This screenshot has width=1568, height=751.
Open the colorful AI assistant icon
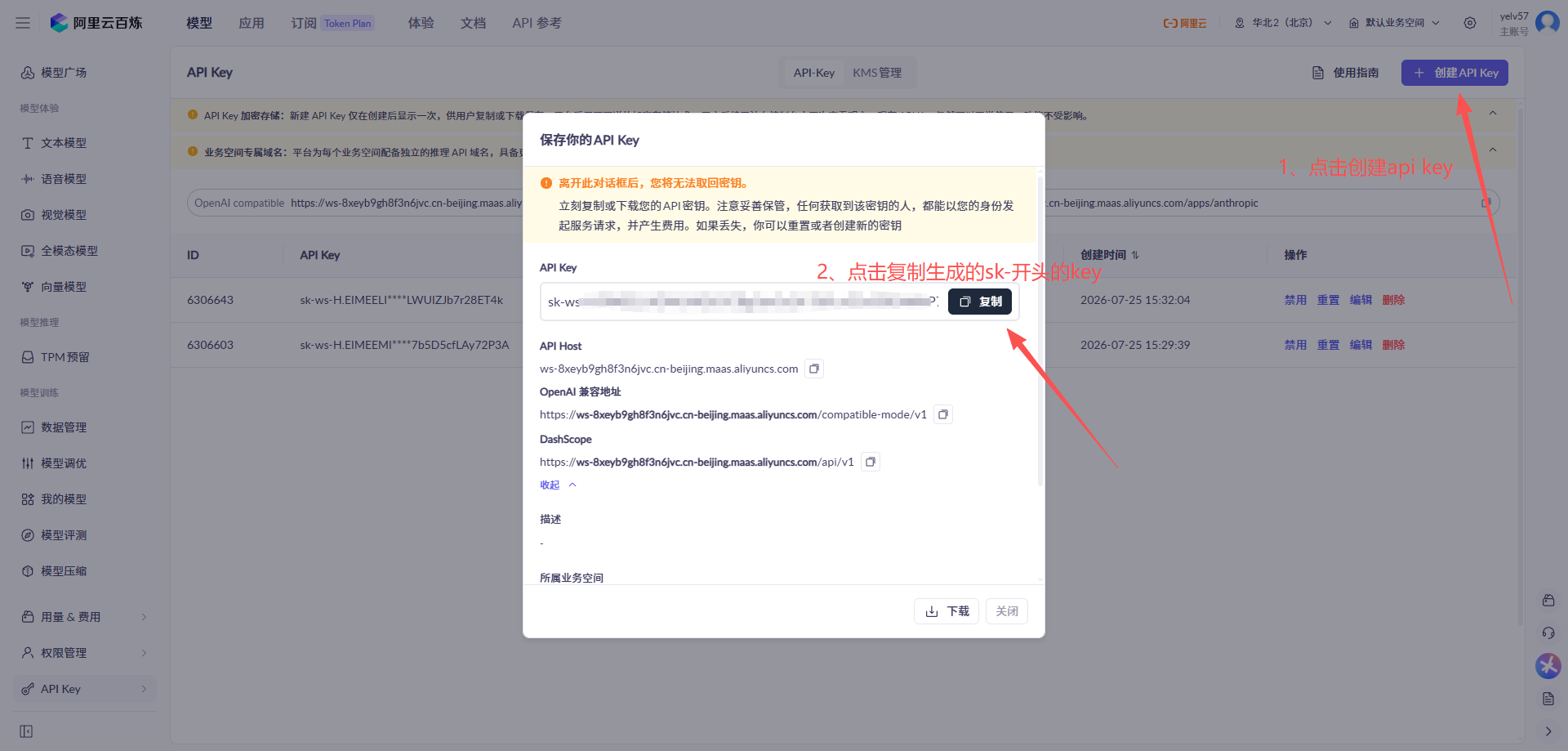[1548, 666]
